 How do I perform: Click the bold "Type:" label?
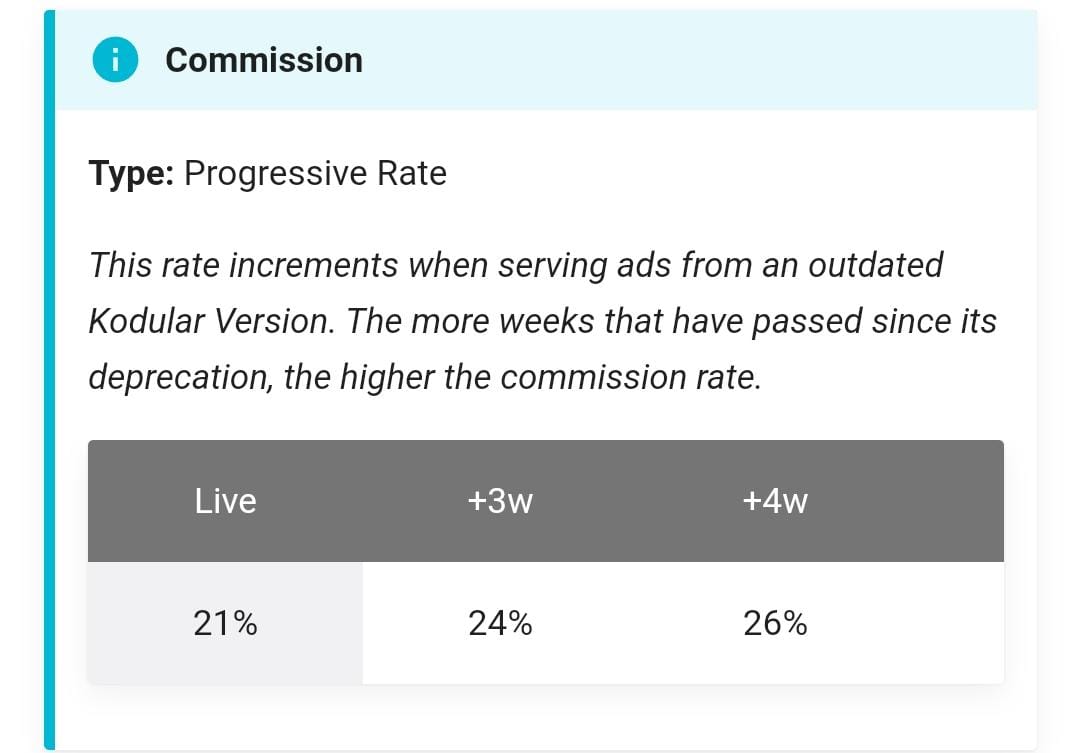click(x=132, y=174)
